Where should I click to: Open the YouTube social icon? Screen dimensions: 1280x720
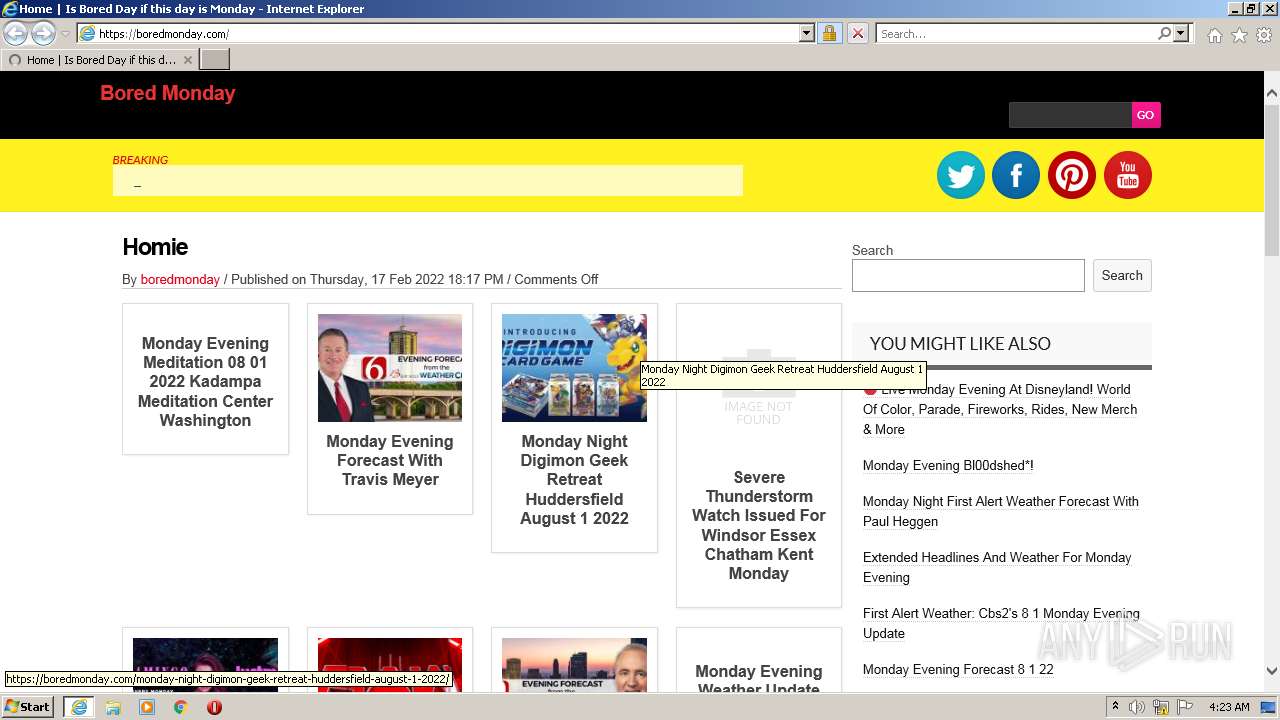pyautogui.click(x=1128, y=175)
